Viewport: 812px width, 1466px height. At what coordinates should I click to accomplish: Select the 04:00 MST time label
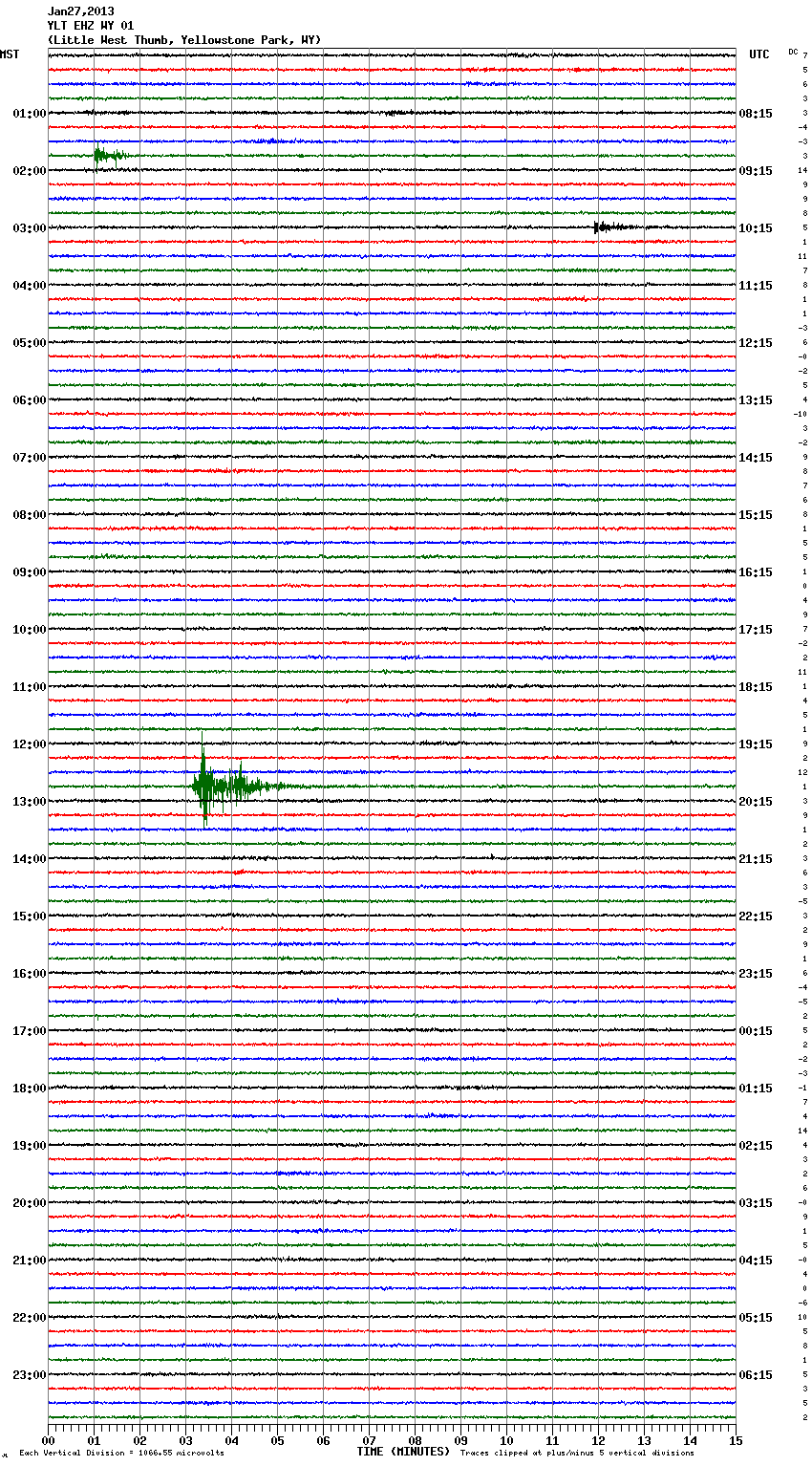pos(29,286)
